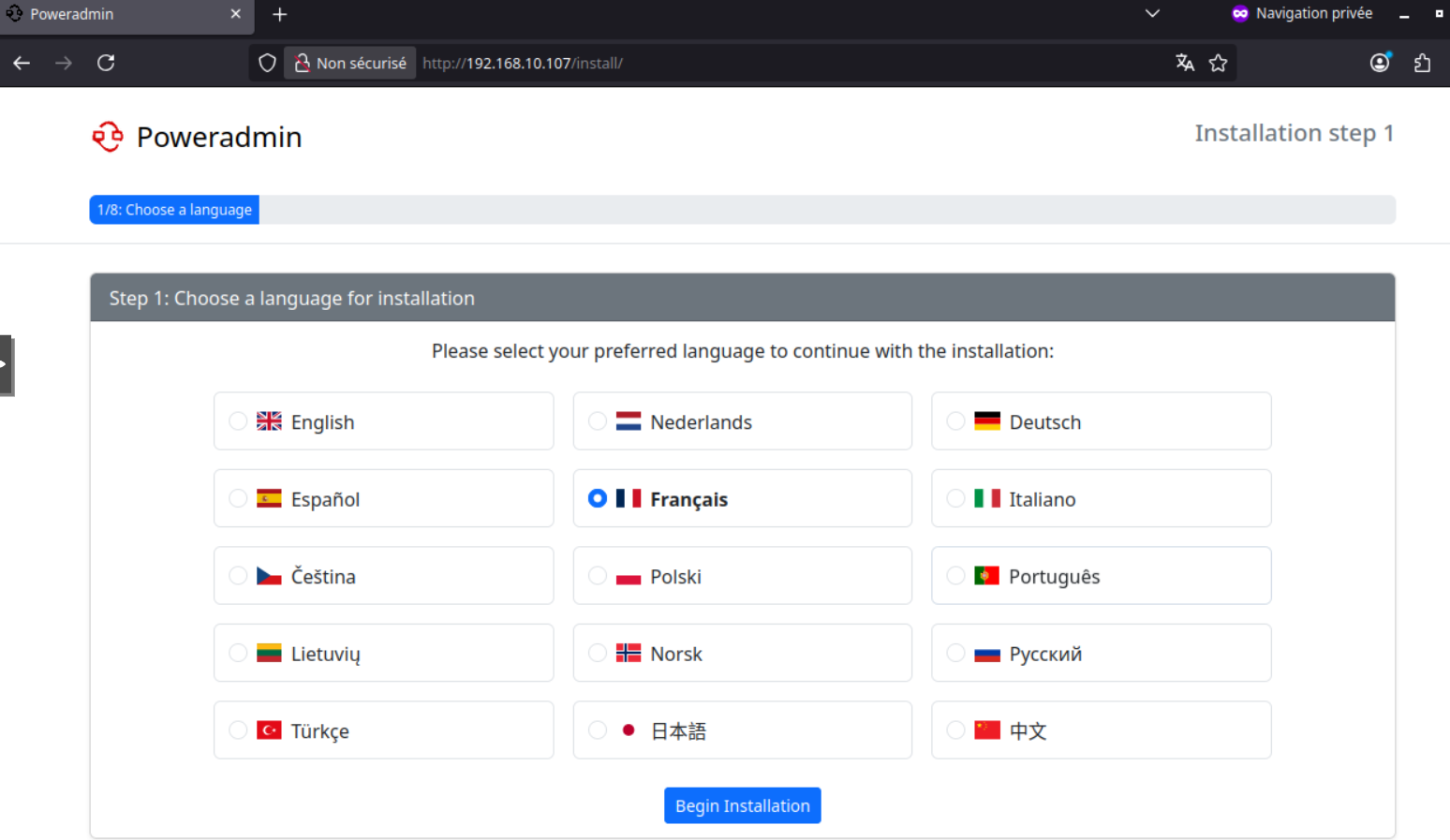Select the Español radio option

238,499
